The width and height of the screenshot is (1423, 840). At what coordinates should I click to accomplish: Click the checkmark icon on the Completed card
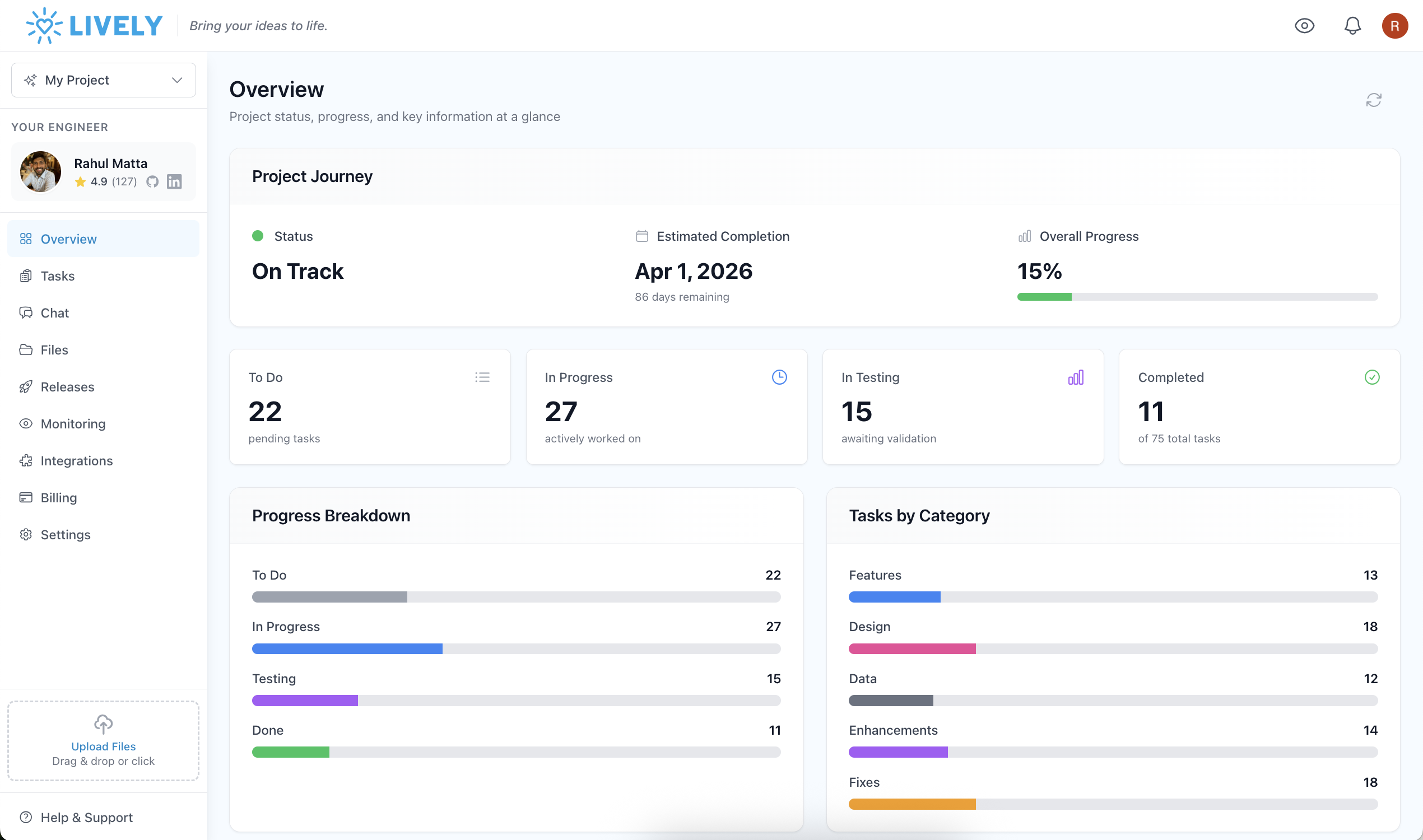(1372, 376)
